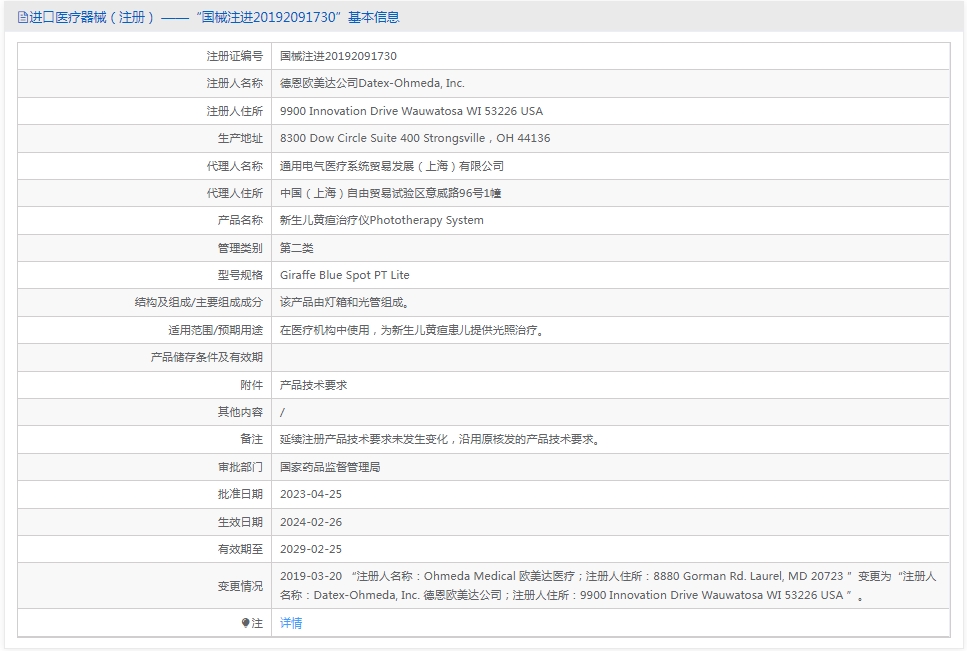The width and height of the screenshot is (967, 651).
Task: Select registration number value 国械注进20192091730 in table
Action: pos(338,56)
